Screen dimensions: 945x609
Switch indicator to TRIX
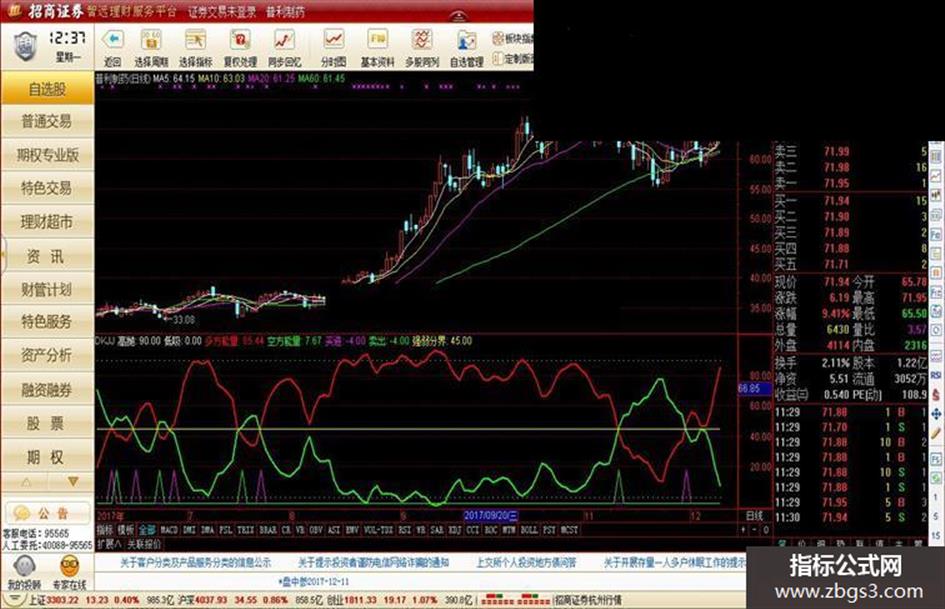pyautogui.click(x=245, y=530)
